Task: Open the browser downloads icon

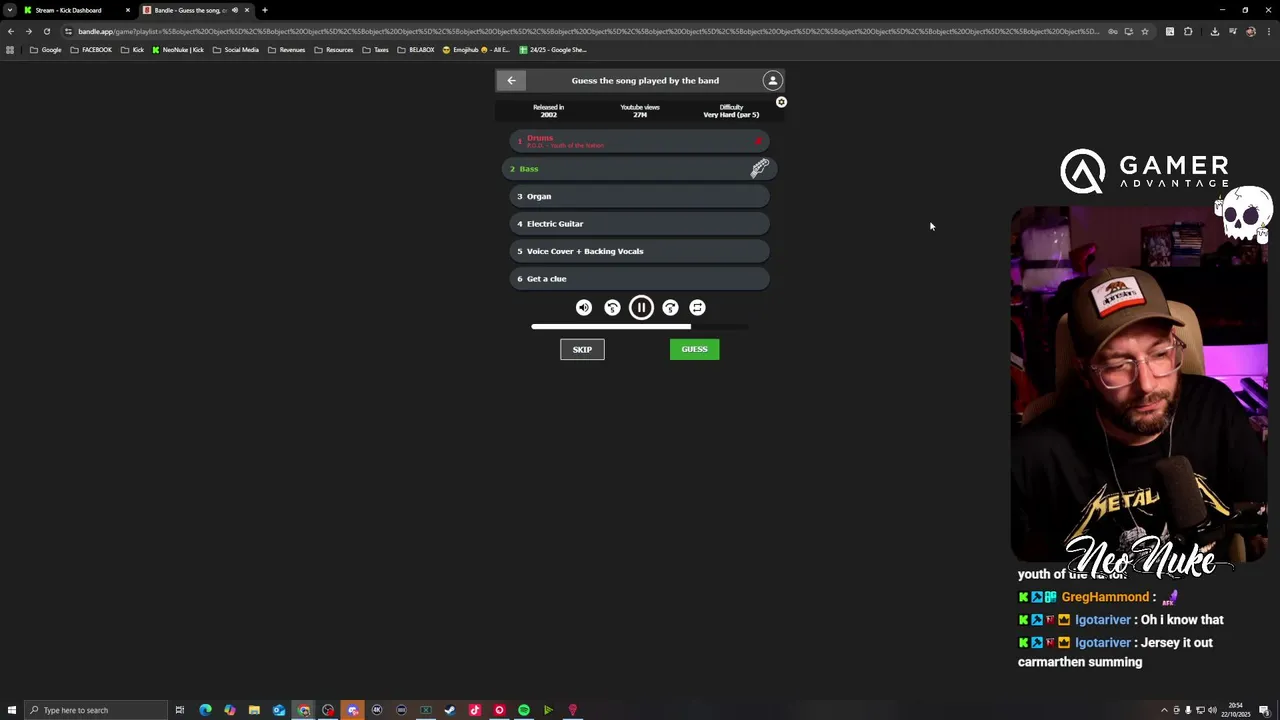Action: [1214, 31]
